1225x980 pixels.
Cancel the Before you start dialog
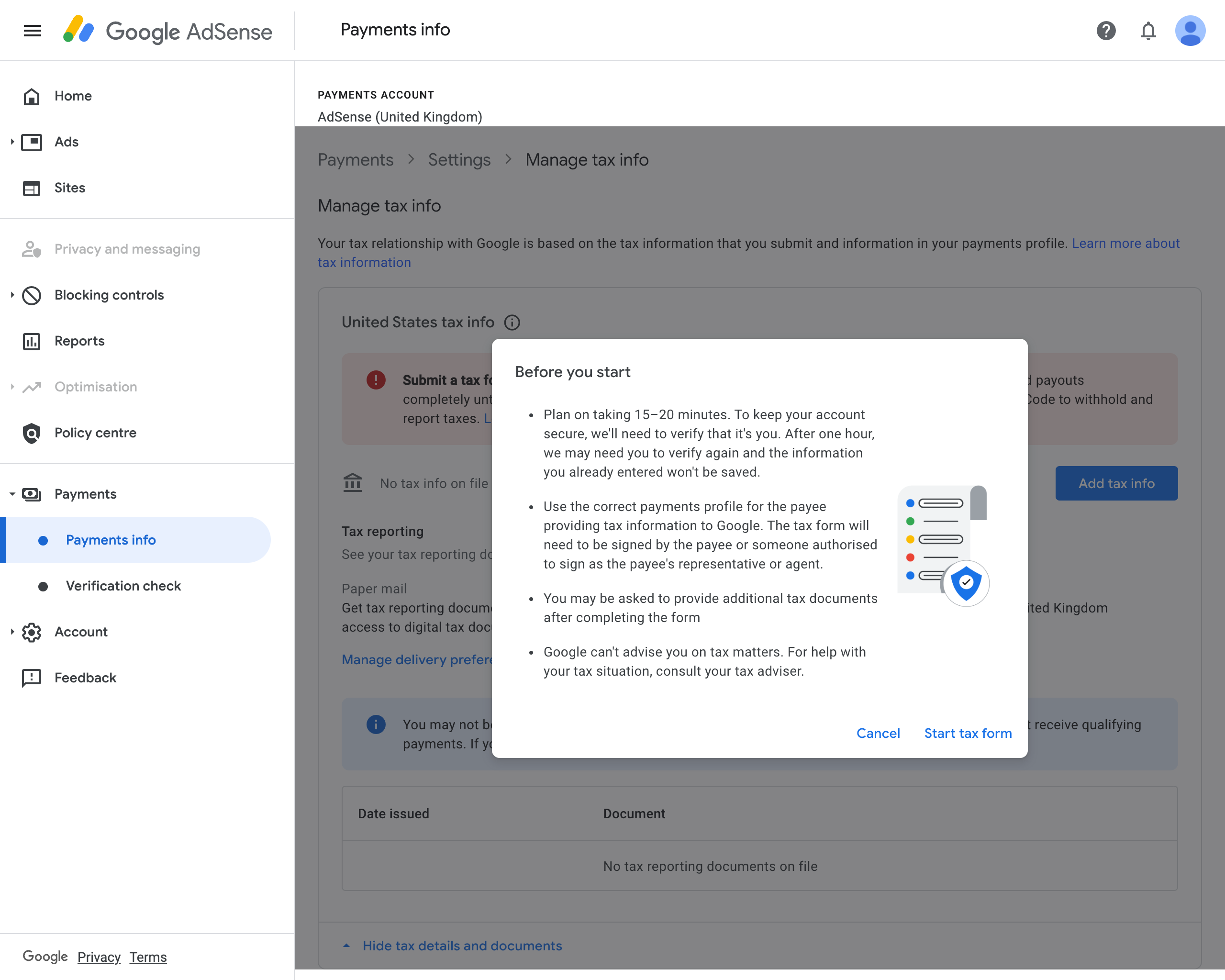coord(878,733)
